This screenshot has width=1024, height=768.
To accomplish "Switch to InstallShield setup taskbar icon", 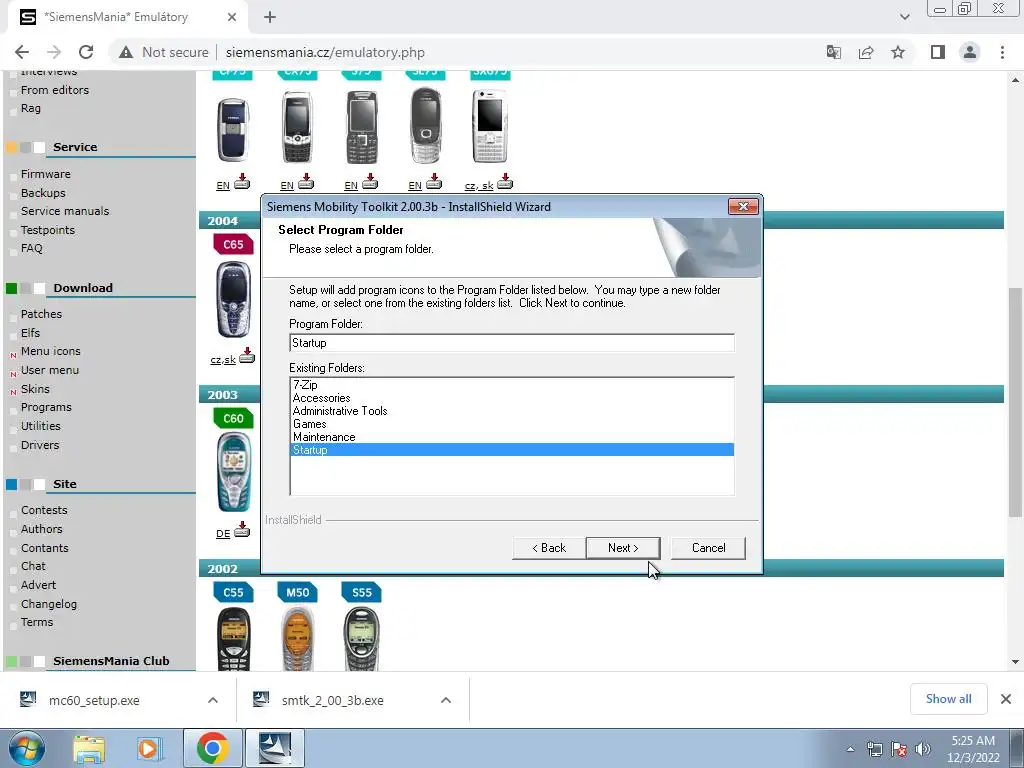I will pos(274,748).
